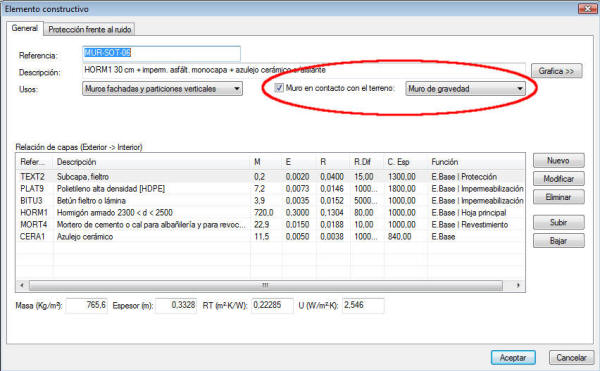The image size is (600, 371).
Task: Click 'E.Base | Revestimiento' function cell
Action: click(x=470, y=225)
